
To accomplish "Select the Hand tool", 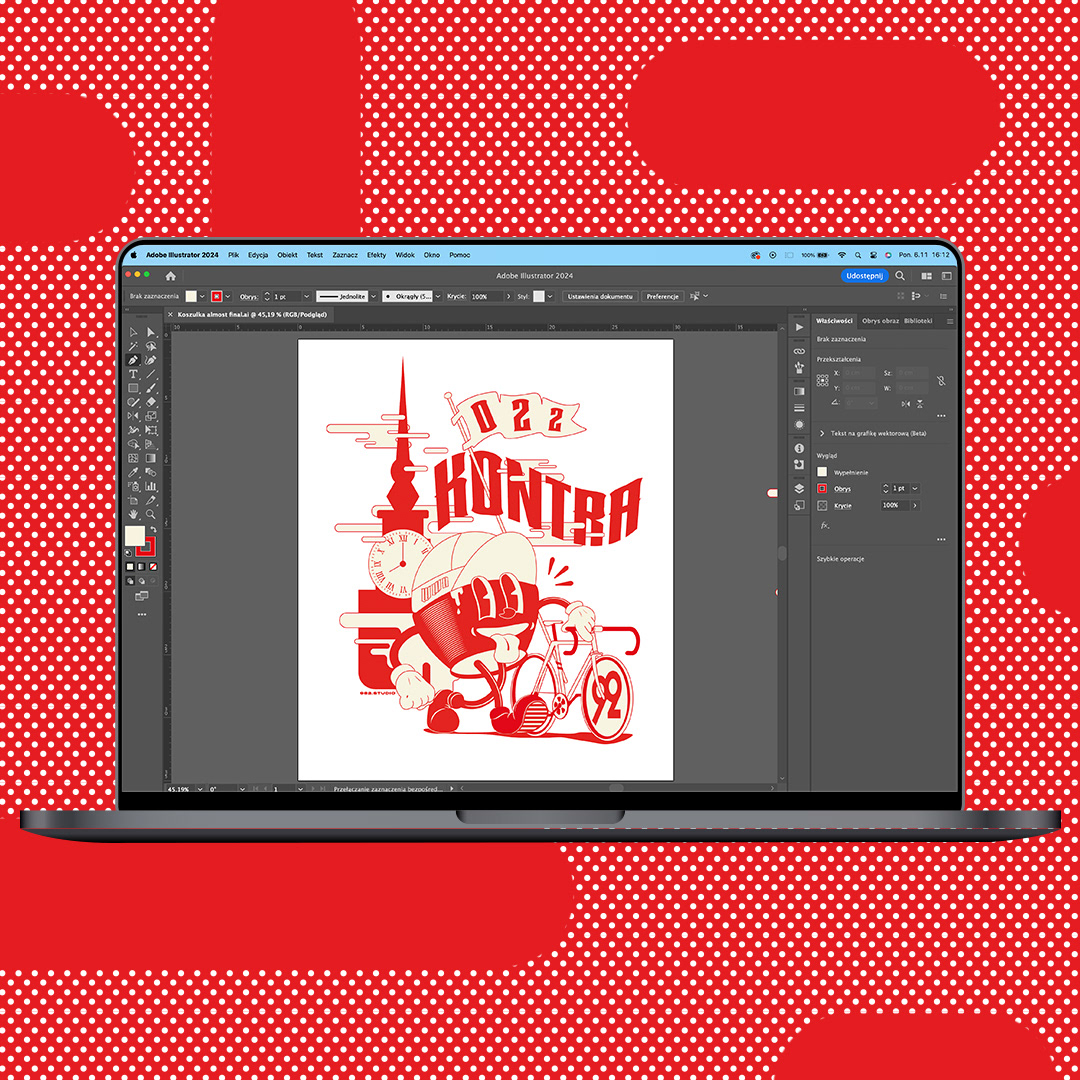I will tap(133, 514).
